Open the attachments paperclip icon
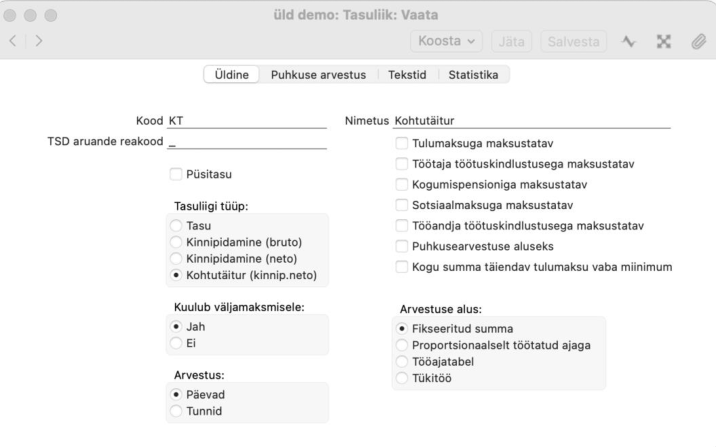 [698, 42]
